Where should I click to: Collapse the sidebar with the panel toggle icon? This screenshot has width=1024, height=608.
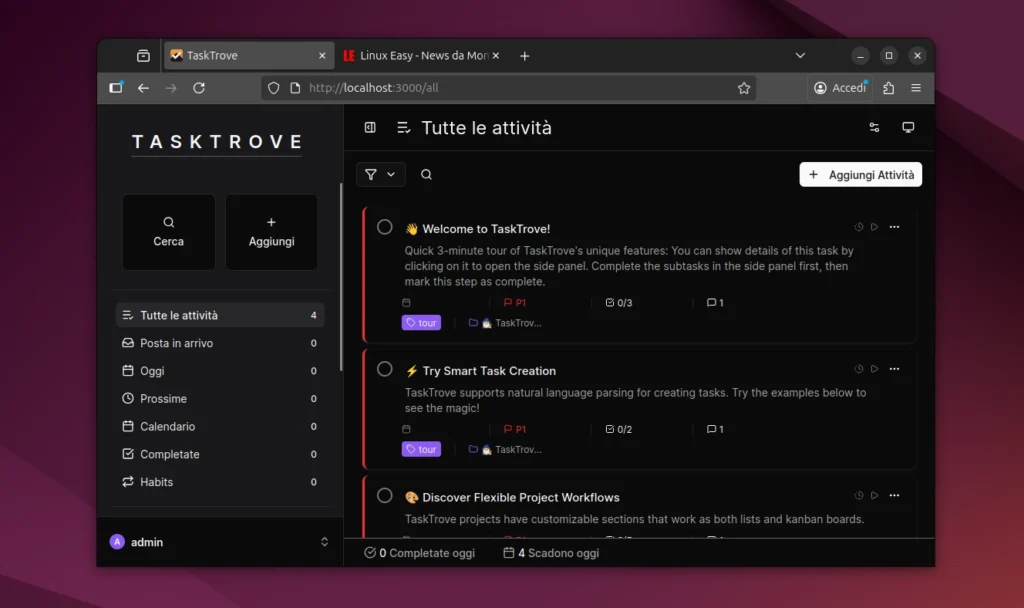[369, 128]
